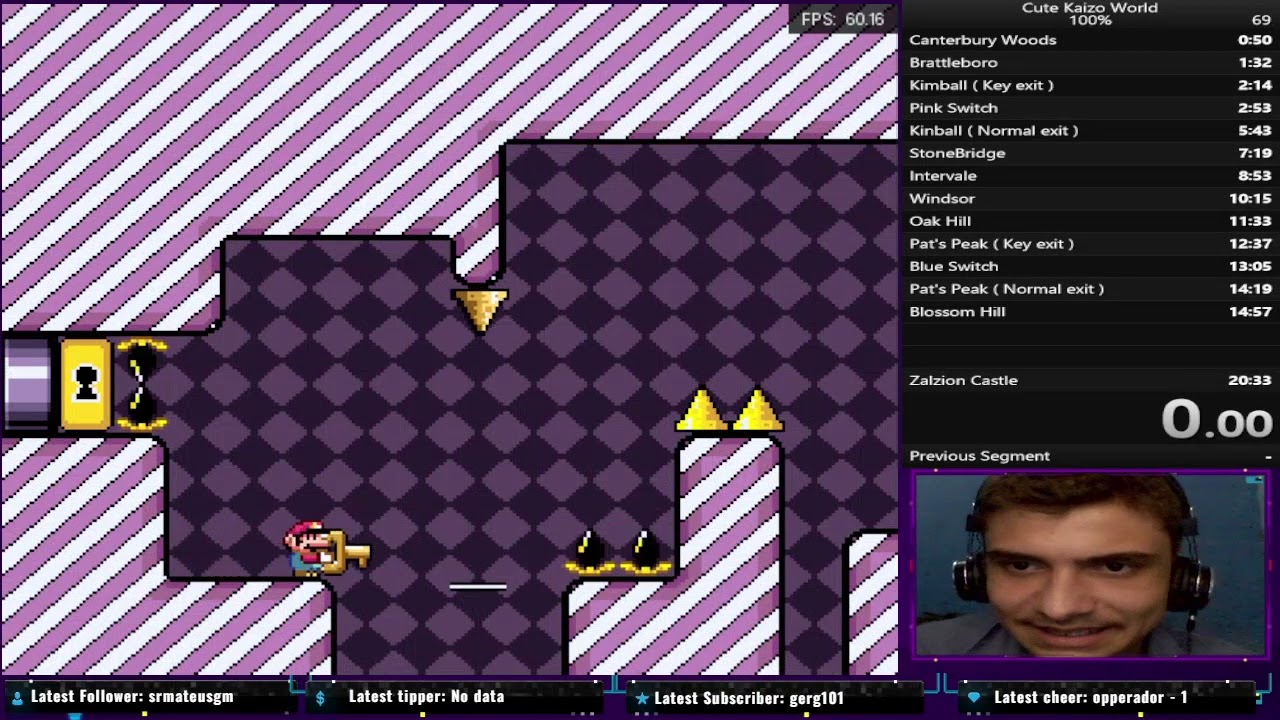Click Latest Follower: srmateusgm text

point(132,697)
